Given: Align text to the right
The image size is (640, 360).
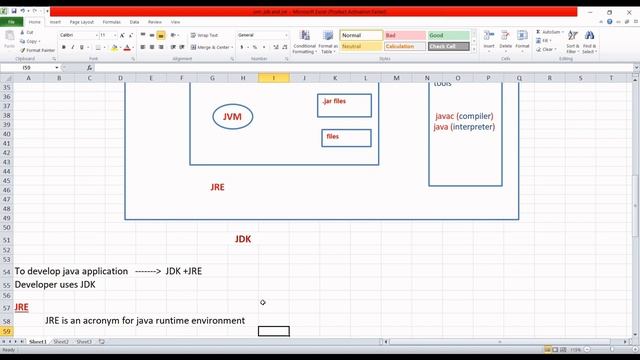Looking at the screenshot, I should [x=161, y=47].
